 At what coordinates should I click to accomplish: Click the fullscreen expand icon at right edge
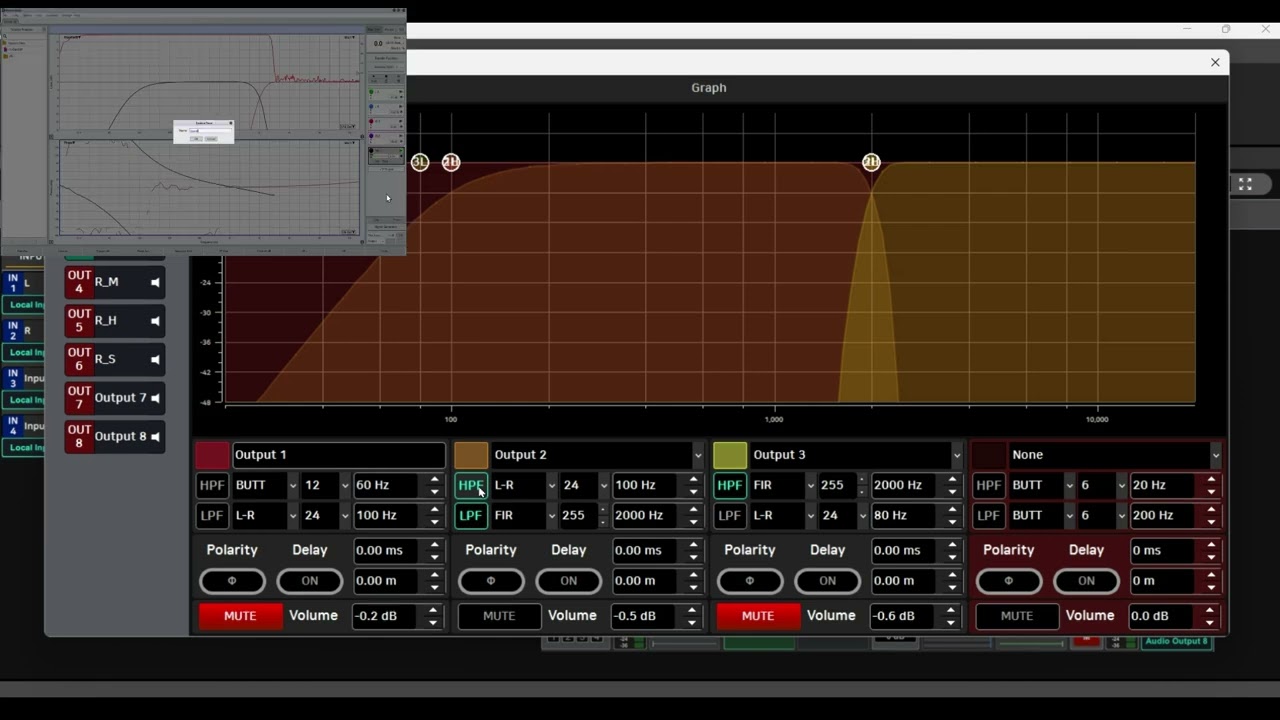pos(1245,184)
